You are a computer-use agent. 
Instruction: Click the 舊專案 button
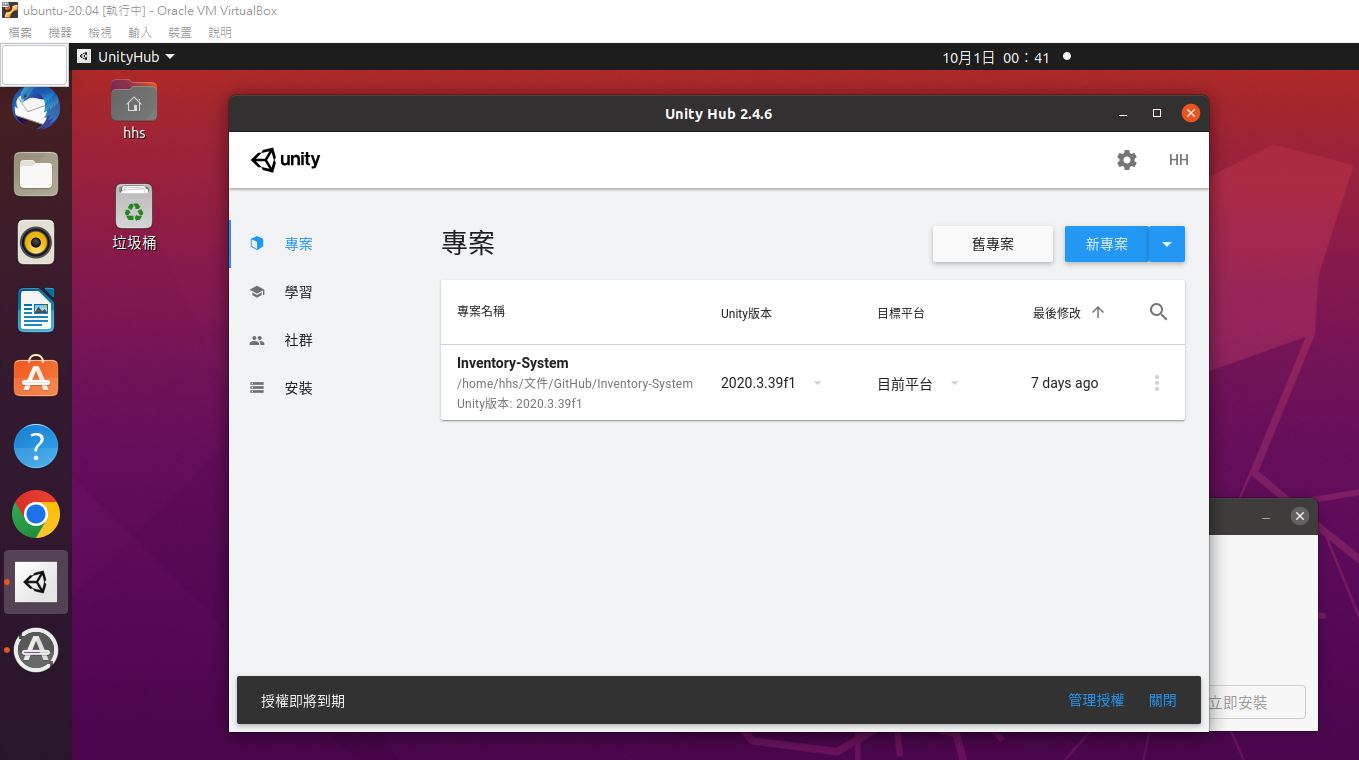tap(993, 244)
